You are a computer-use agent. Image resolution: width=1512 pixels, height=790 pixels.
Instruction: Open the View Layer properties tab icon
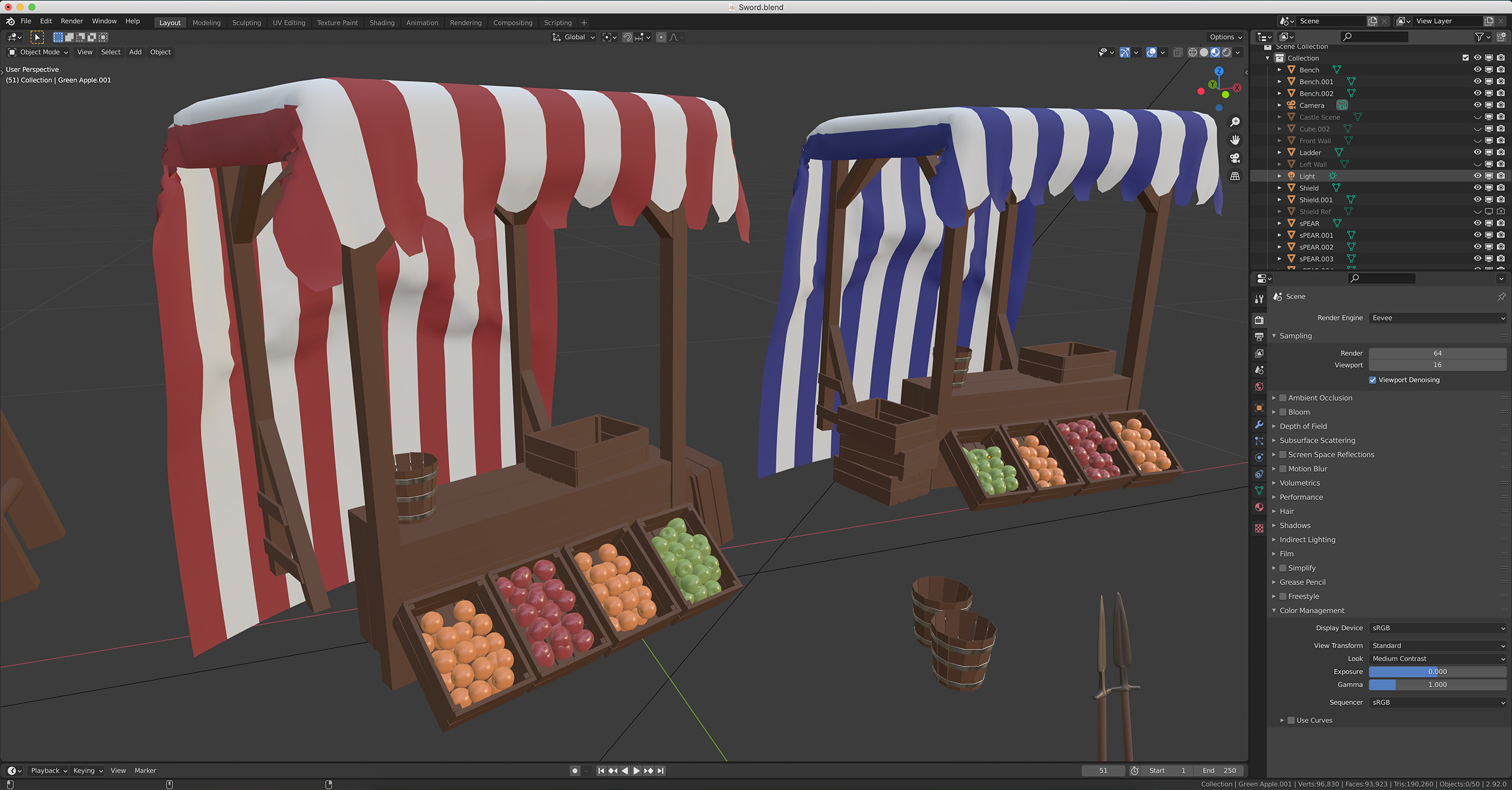pos(1259,353)
